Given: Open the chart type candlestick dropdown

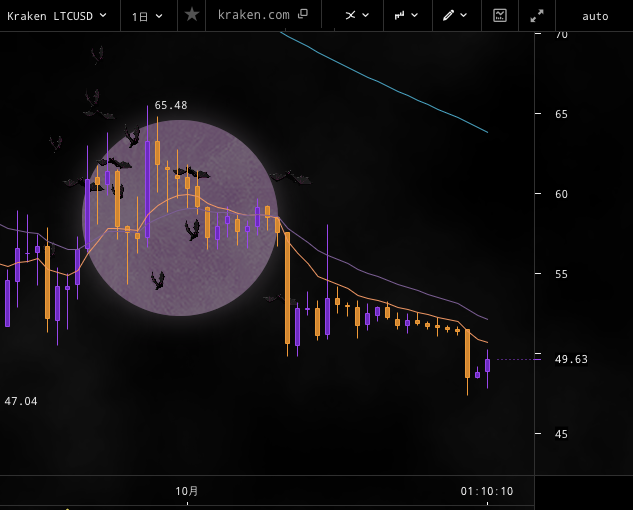Looking at the screenshot, I should pos(407,15).
